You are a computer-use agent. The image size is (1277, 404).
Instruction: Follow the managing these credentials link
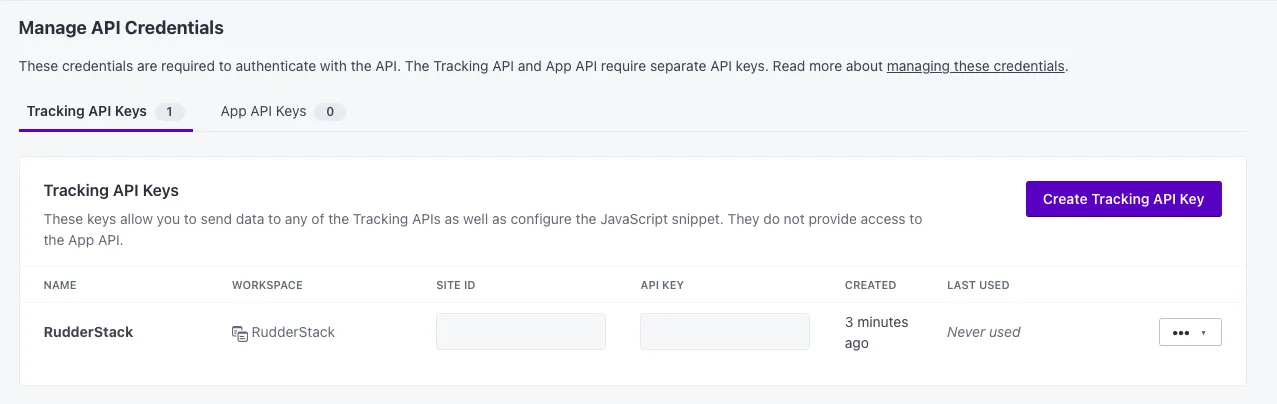(x=975, y=67)
